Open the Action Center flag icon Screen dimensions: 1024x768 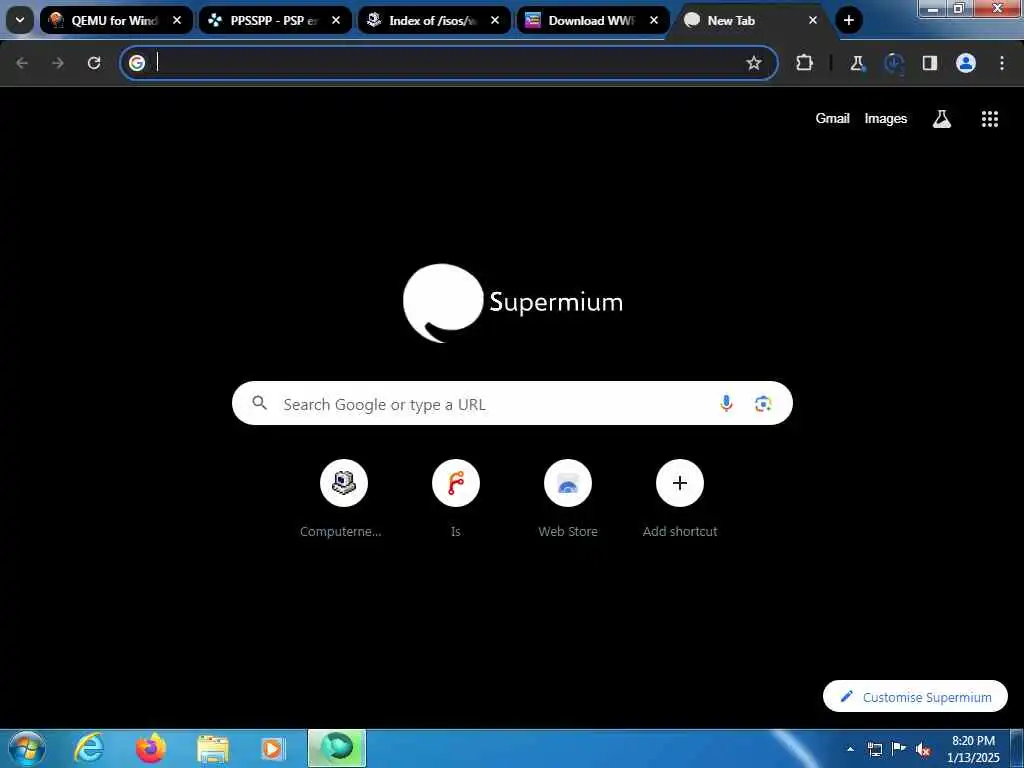(899, 749)
